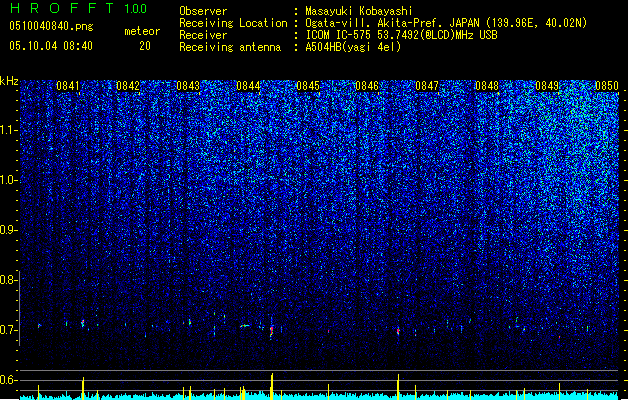Click the 0.6 frequency axis label
The image size is (629, 400).
tap(8, 380)
